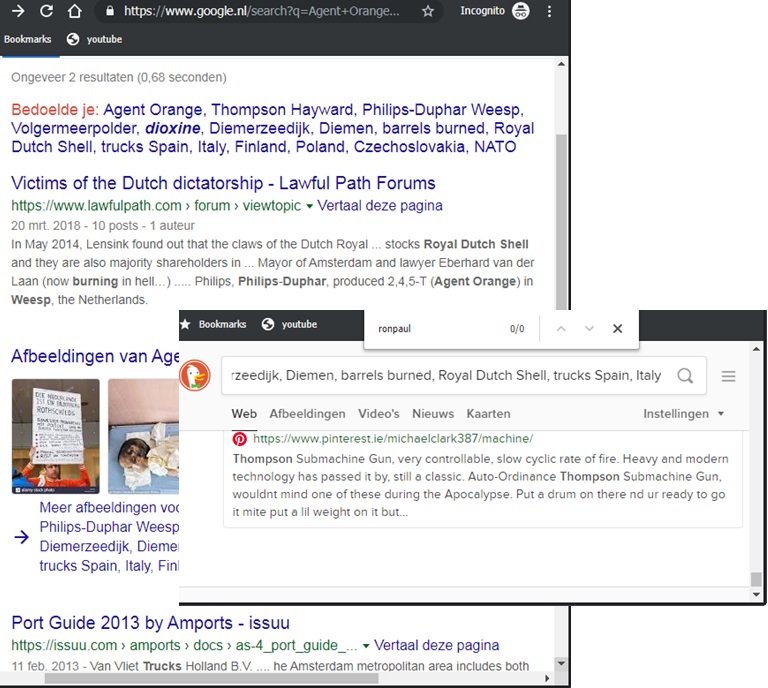Click scroll up arrow in DuckDuckGo window
Screen dimensions: 768x688
click(756, 349)
